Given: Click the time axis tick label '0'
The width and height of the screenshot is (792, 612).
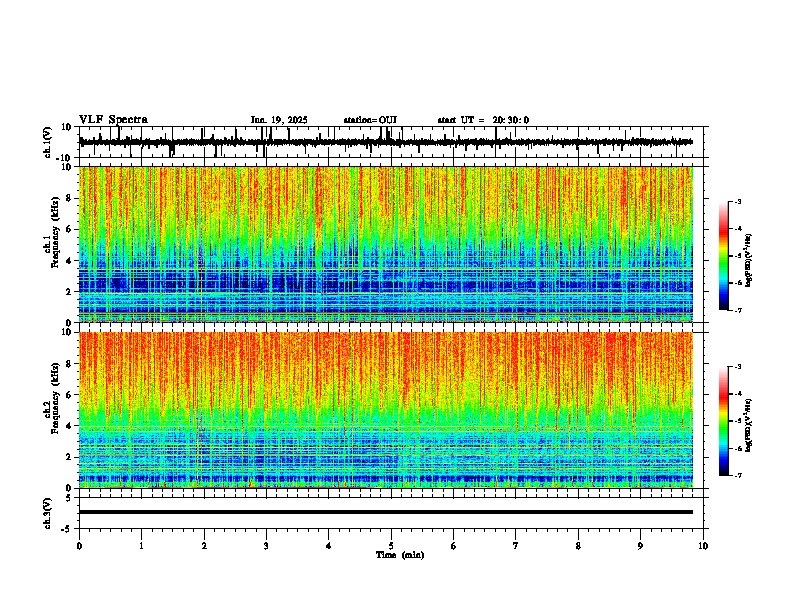Looking at the screenshot, I should [x=79, y=546].
